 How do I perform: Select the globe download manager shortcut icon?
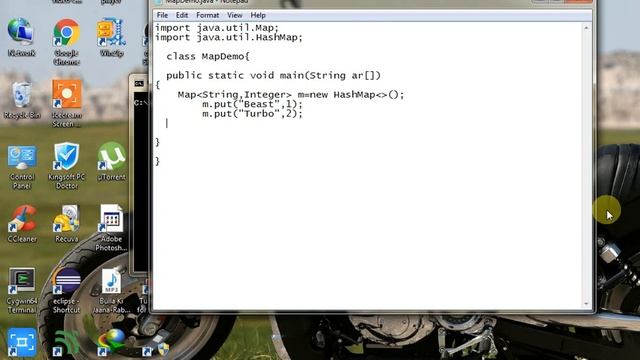tap(111, 342)
